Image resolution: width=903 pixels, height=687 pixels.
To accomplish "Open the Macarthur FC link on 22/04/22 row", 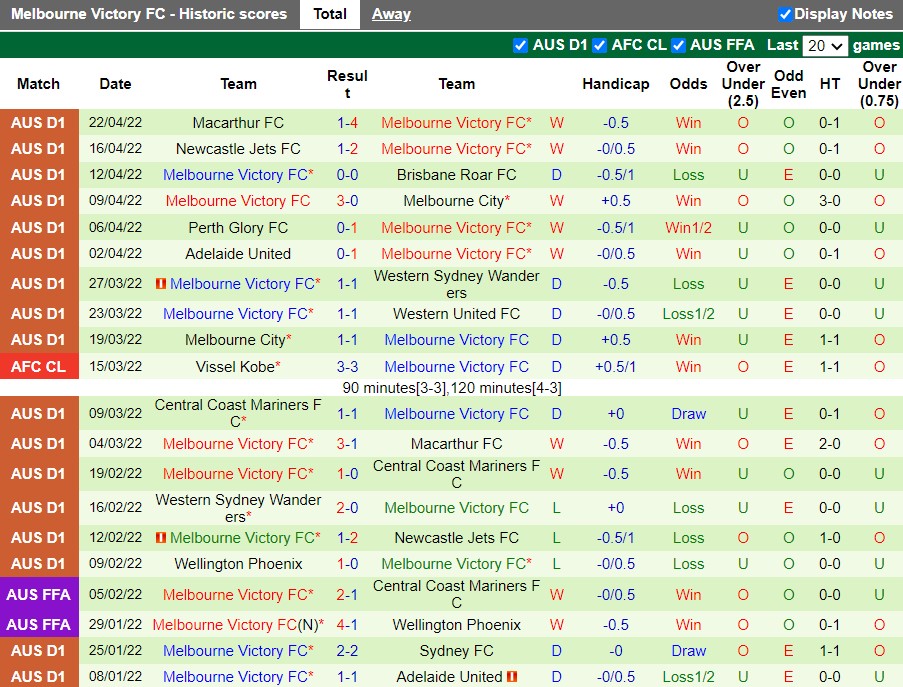I will pyautogui.click(x=238, y=123).
